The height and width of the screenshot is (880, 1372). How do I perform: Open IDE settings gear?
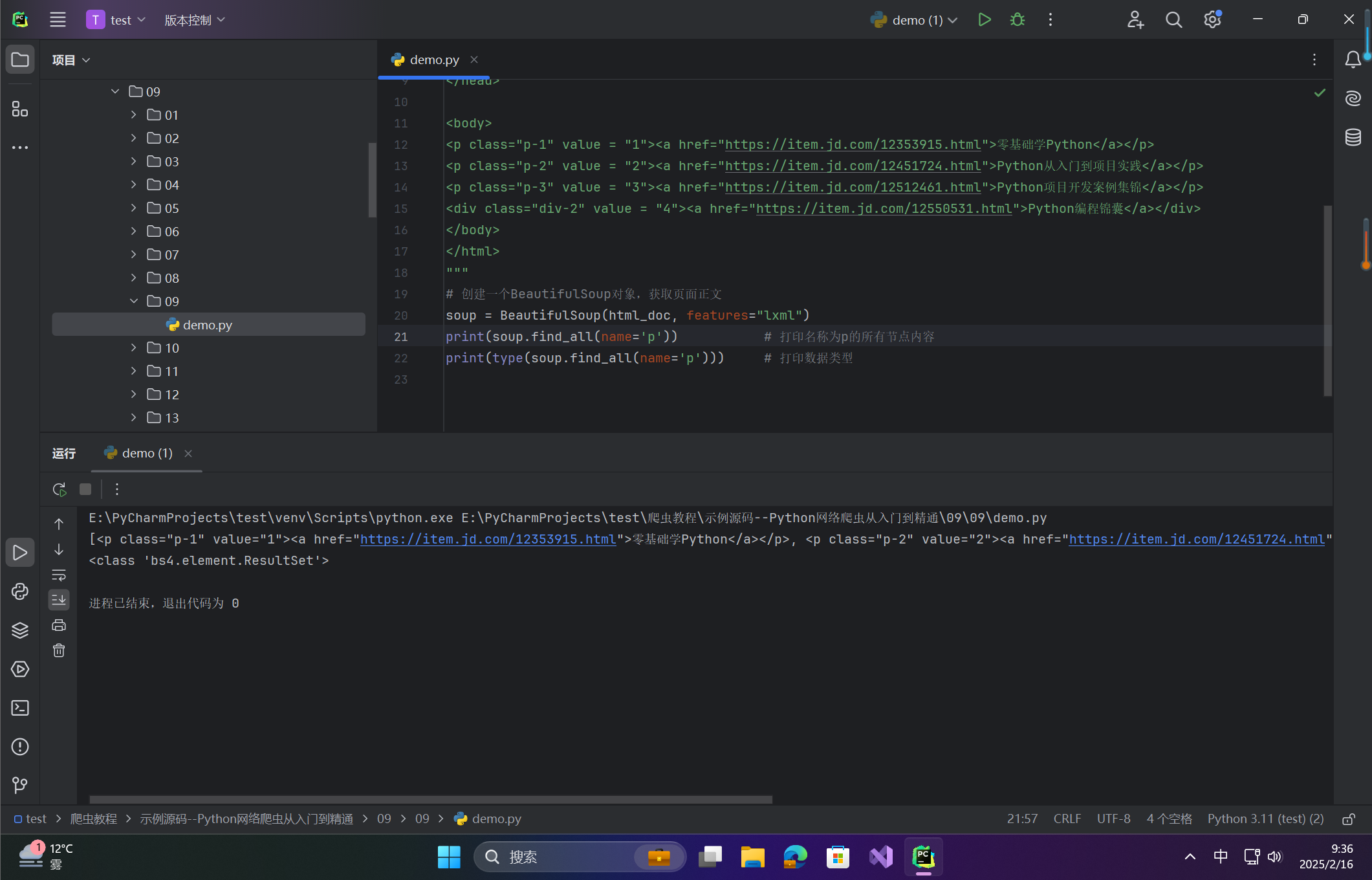pyautogui.click(x=1212, y=19)
